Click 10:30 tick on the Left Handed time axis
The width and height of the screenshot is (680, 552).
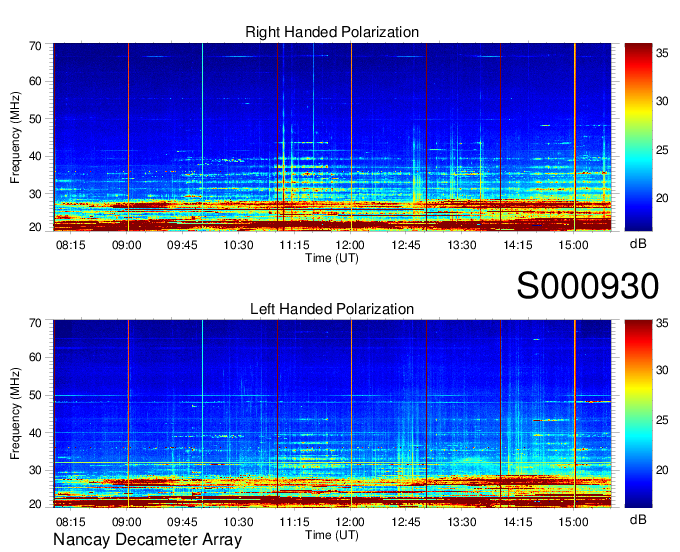click(x=238, y=522)
